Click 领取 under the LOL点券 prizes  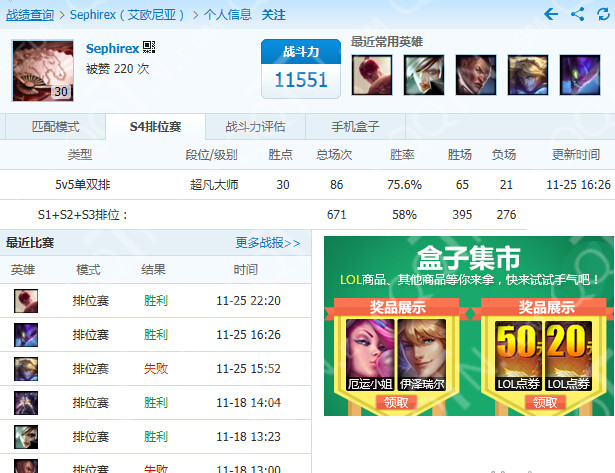click(x=545, y=402)
